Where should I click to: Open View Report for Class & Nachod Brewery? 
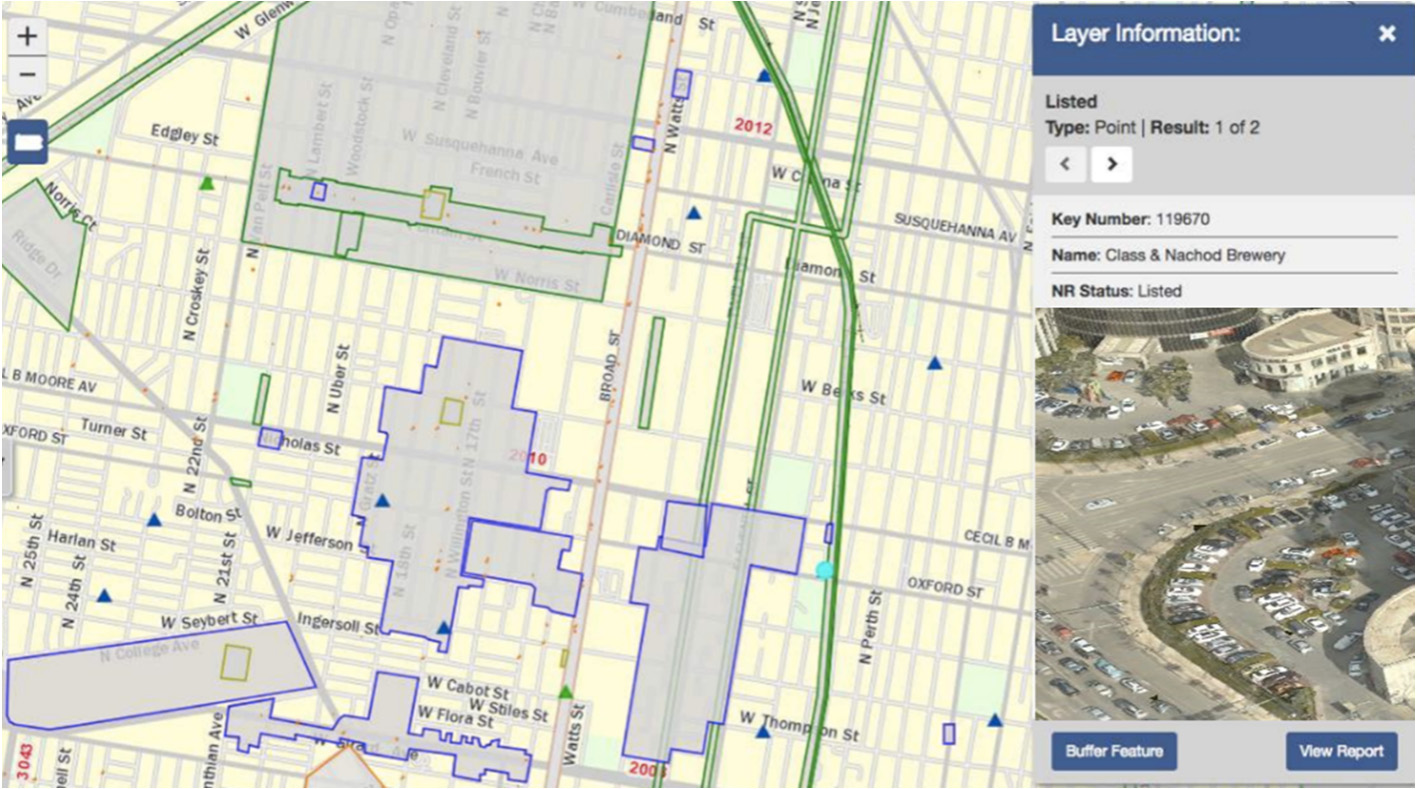coord(1340,751)
